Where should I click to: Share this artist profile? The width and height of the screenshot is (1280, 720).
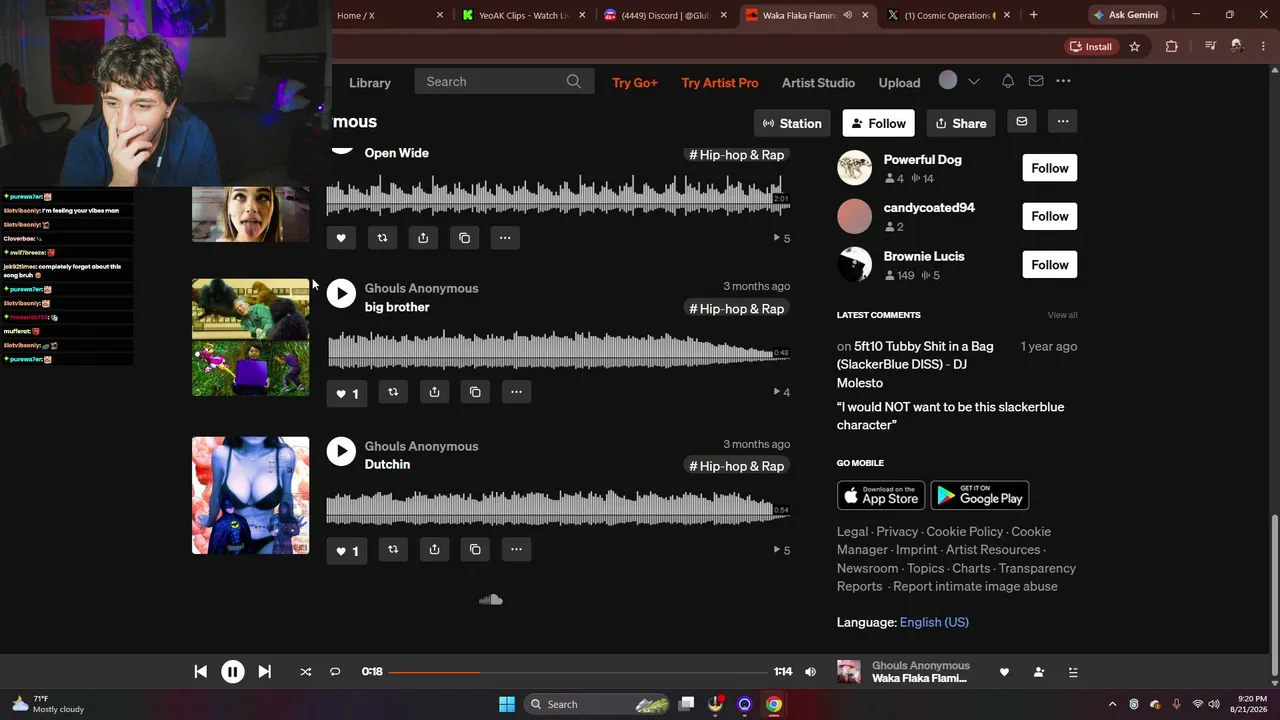coord(961,123)
